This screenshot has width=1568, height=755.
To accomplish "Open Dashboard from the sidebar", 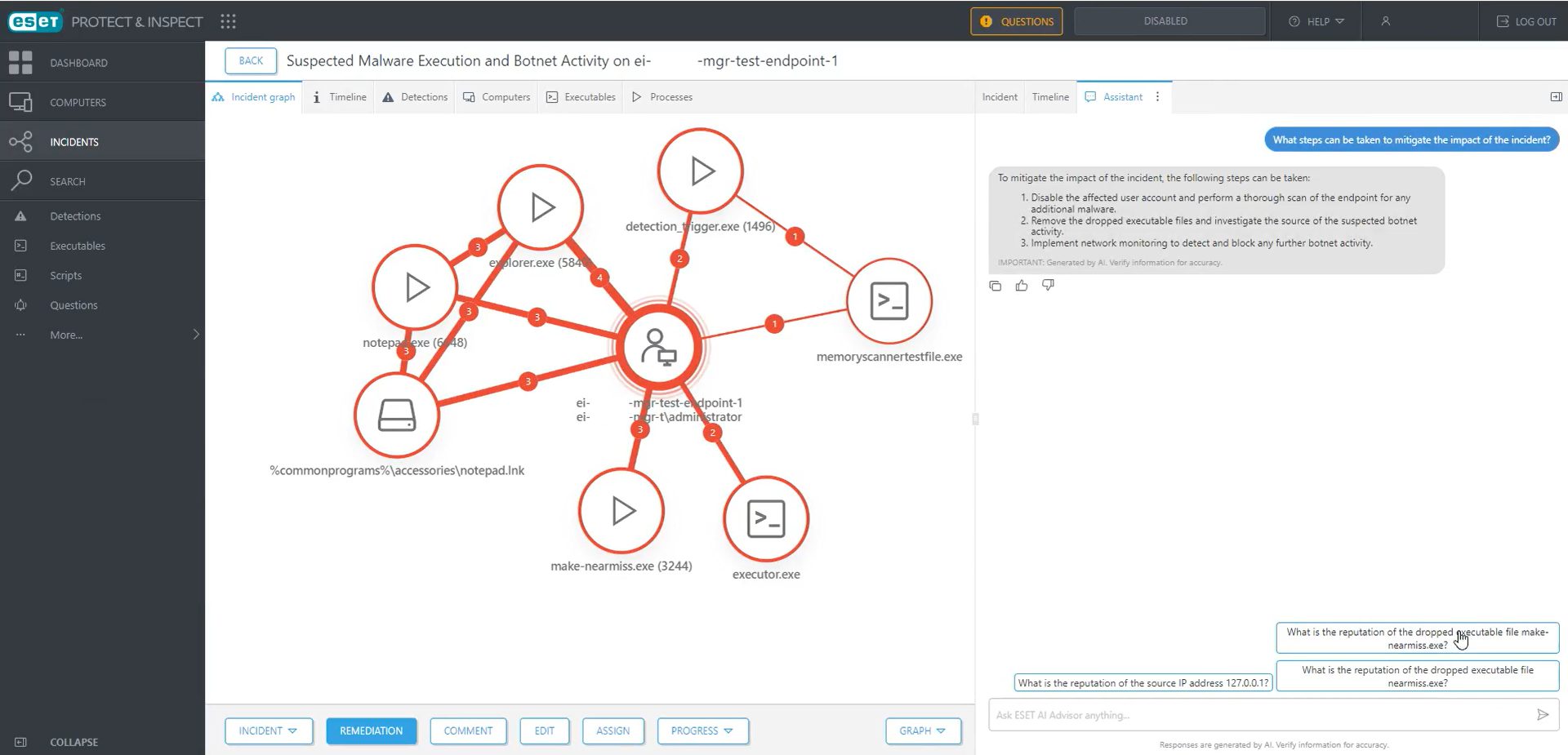I will pyautogui.click(x=102, y=62).
